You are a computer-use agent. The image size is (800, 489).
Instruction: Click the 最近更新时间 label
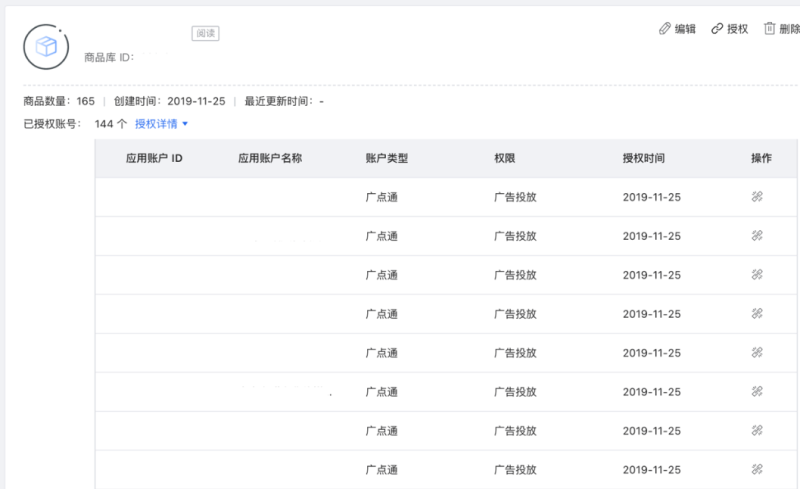click(279, 101)
